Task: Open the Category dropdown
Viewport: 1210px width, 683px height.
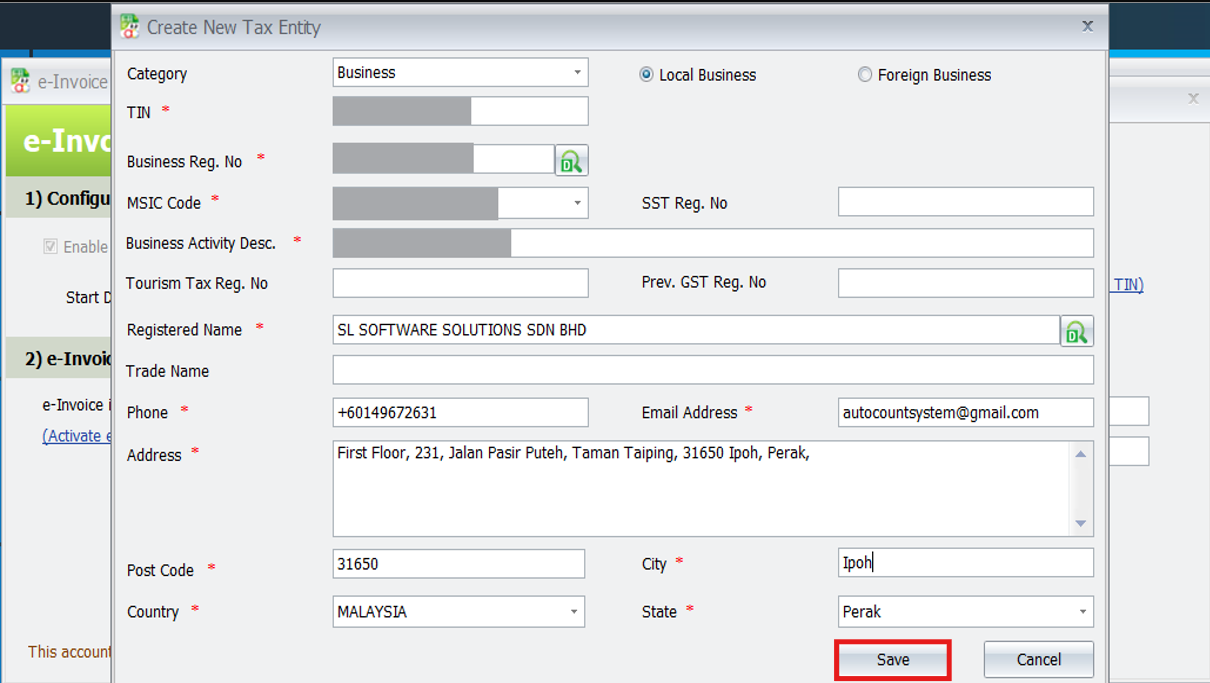Action: (577, 73)
